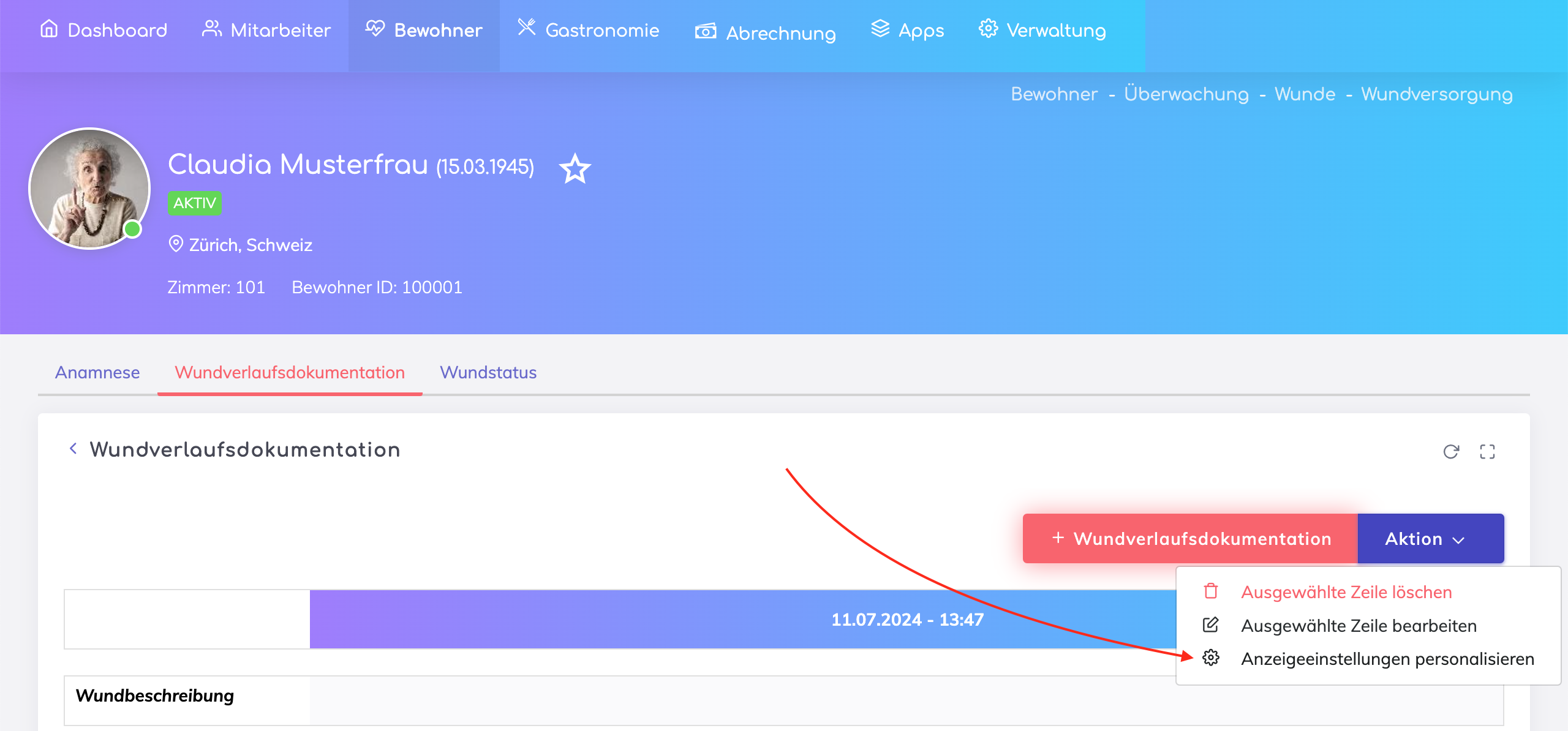Open the Apps menu in top bar

click(908, 30)
